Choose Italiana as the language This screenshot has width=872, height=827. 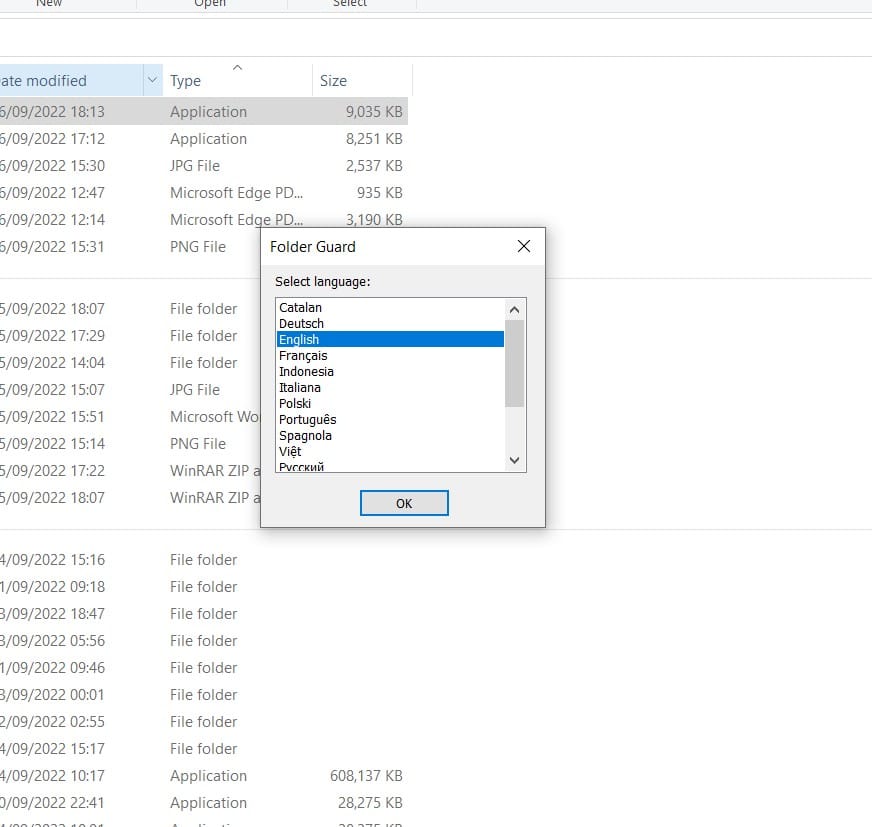coord(390,388)
